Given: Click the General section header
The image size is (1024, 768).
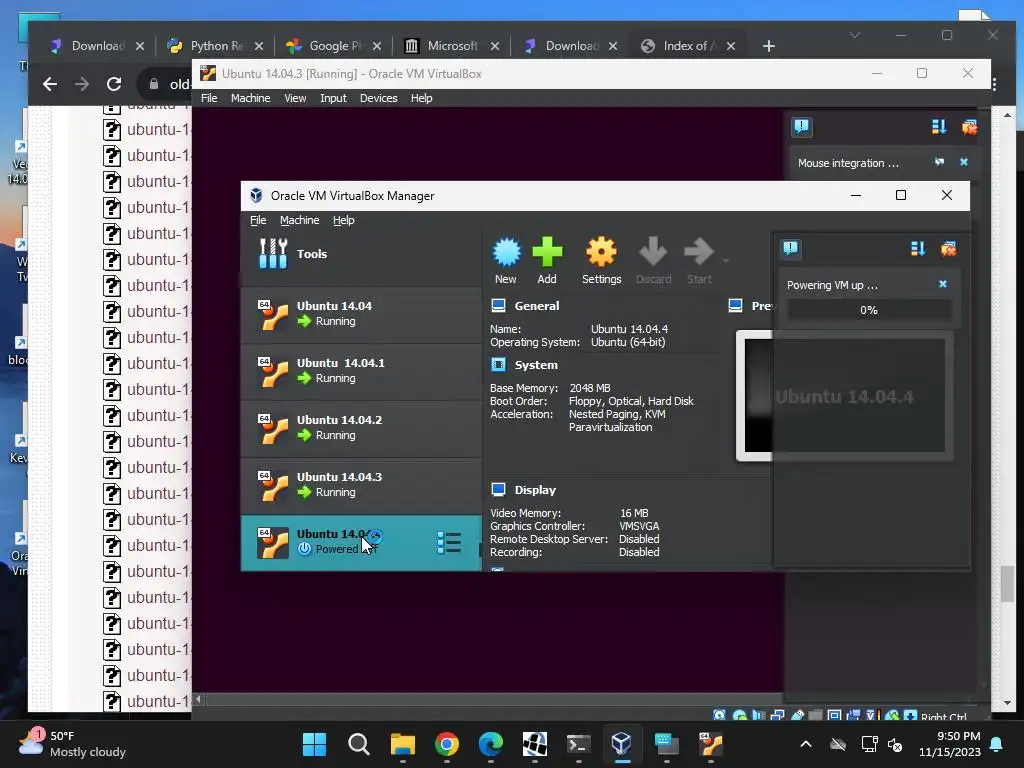Looking at the screenshot, I should (x=536, y=306).
